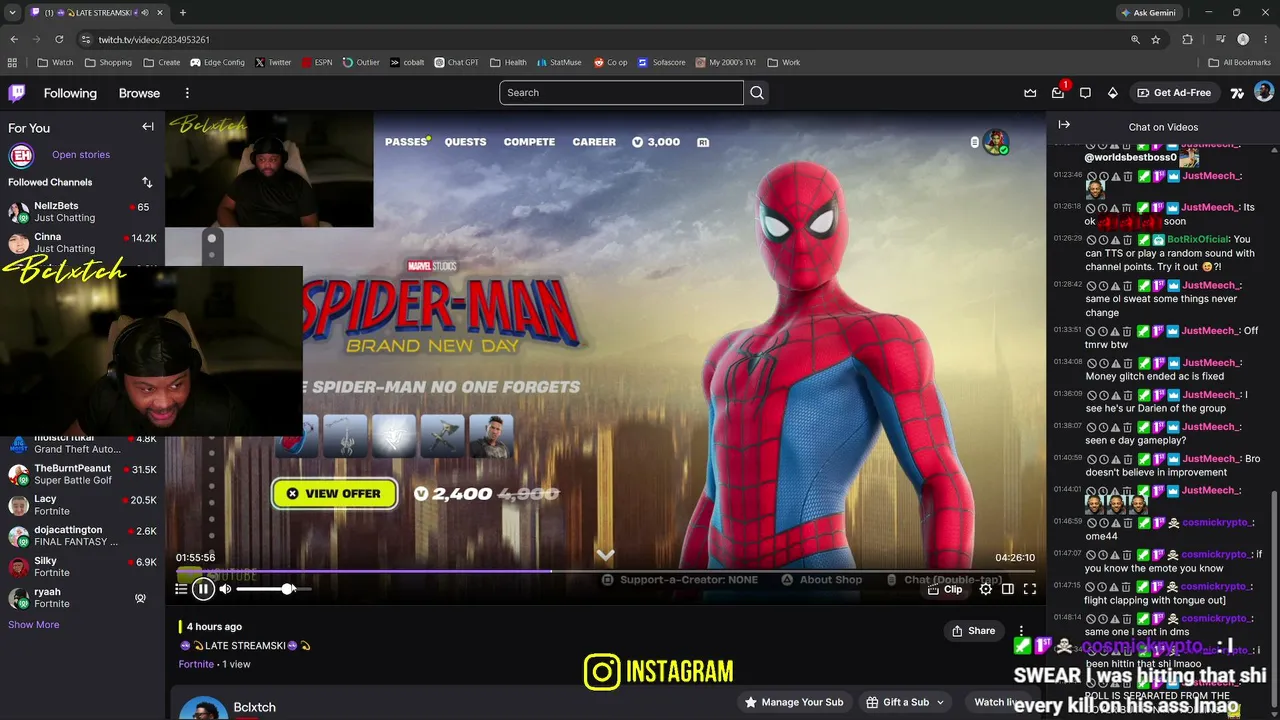
Task: Open the Whispers speech bubble icon
Action: (1085, 93)
